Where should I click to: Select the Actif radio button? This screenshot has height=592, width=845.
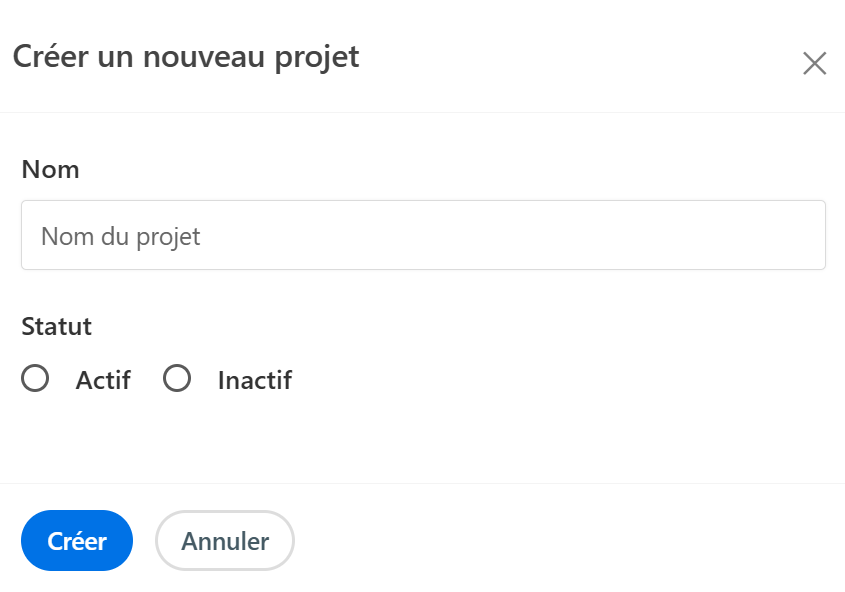click(x=35, y=379)
